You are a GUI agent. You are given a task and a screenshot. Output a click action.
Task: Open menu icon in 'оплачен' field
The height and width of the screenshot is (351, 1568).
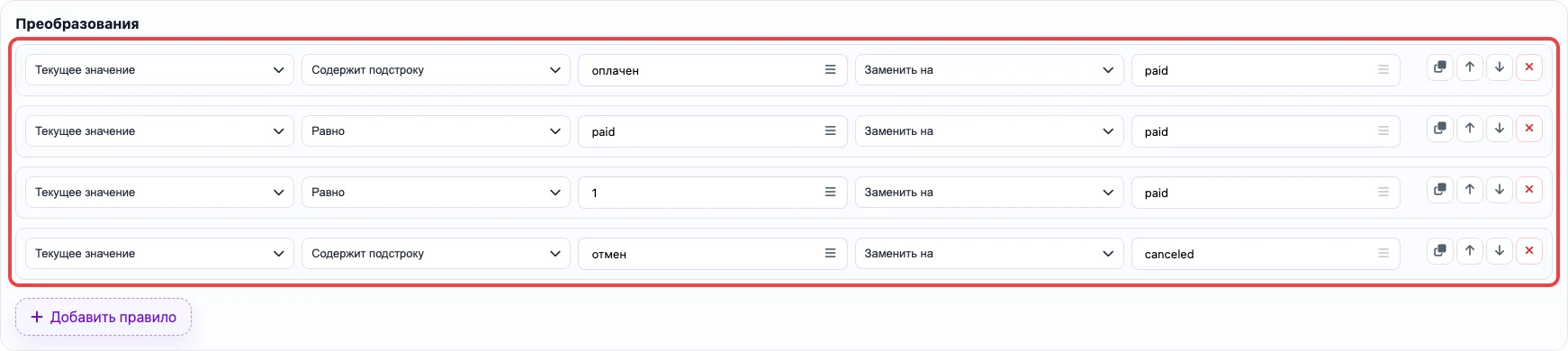coord(830,70)
